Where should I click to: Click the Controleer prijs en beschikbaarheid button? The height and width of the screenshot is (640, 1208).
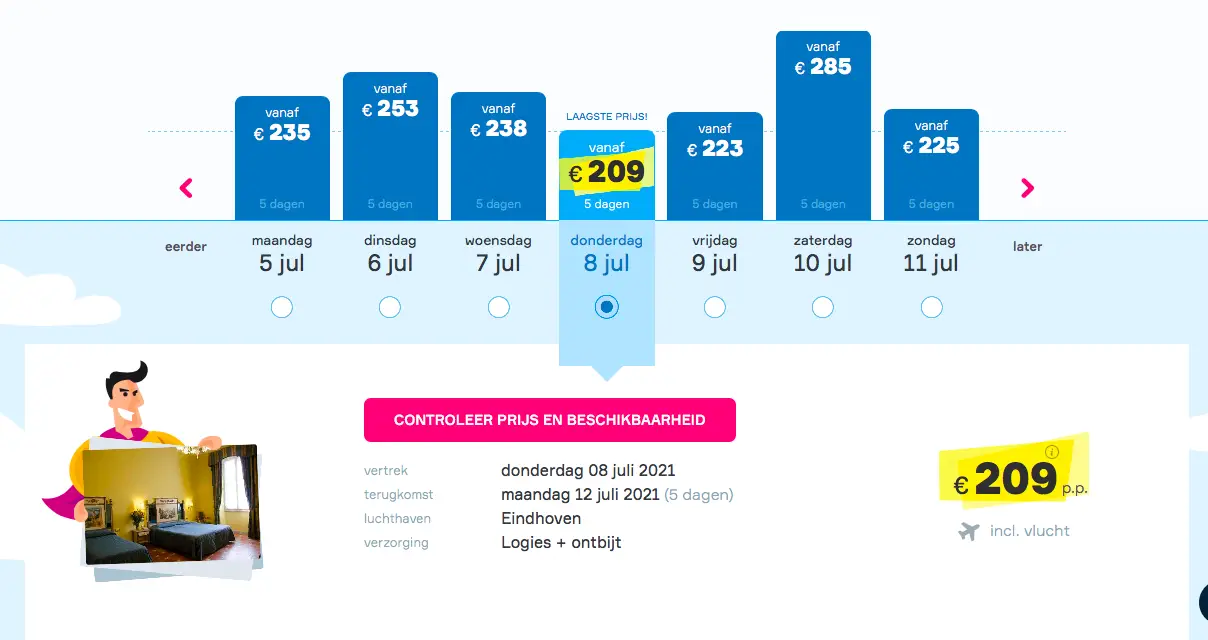pyautogui.click(x=550, y=420)
